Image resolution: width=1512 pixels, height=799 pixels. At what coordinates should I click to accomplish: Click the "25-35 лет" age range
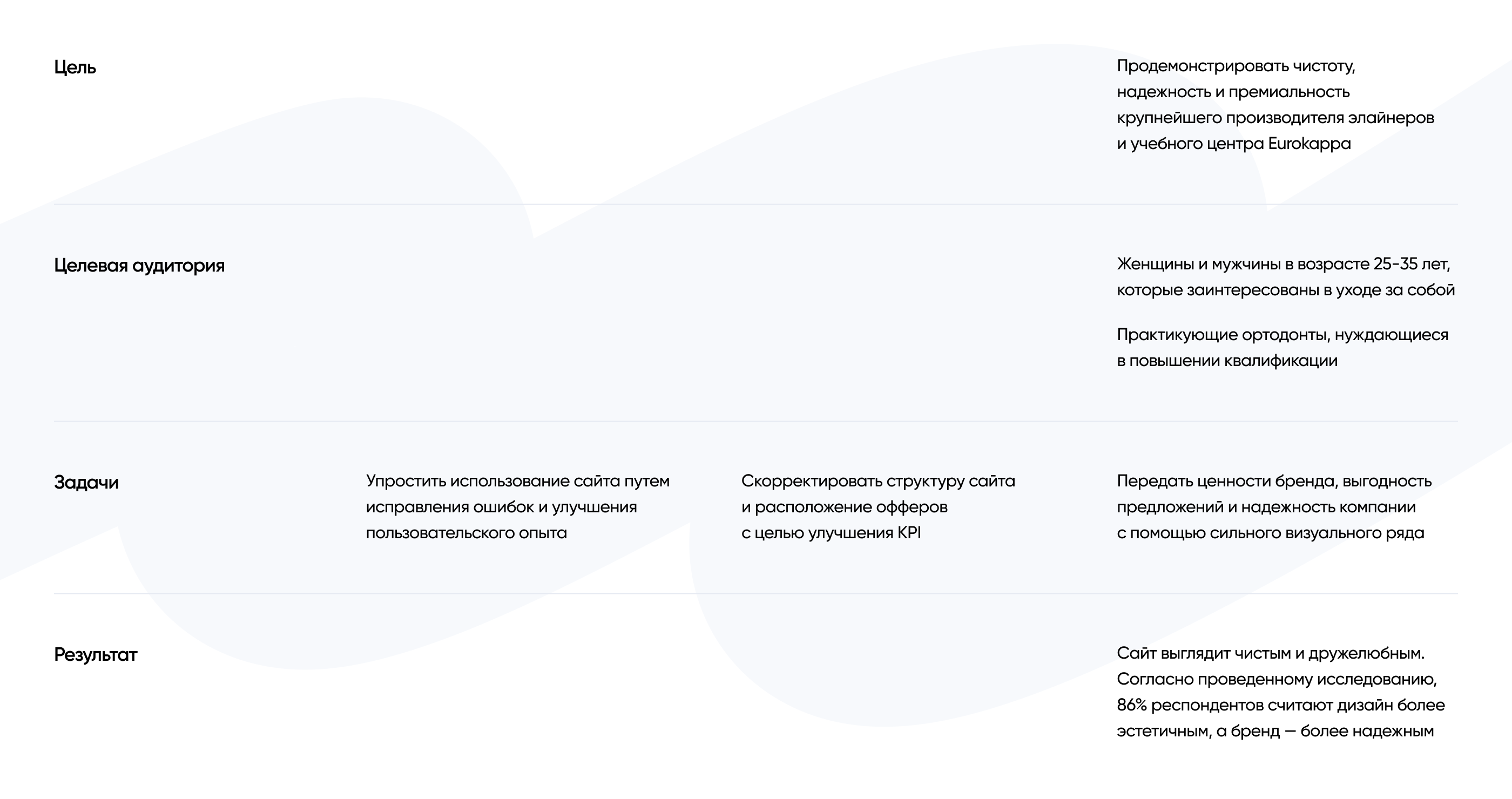pyautogui.click(x=1411, y=265)
